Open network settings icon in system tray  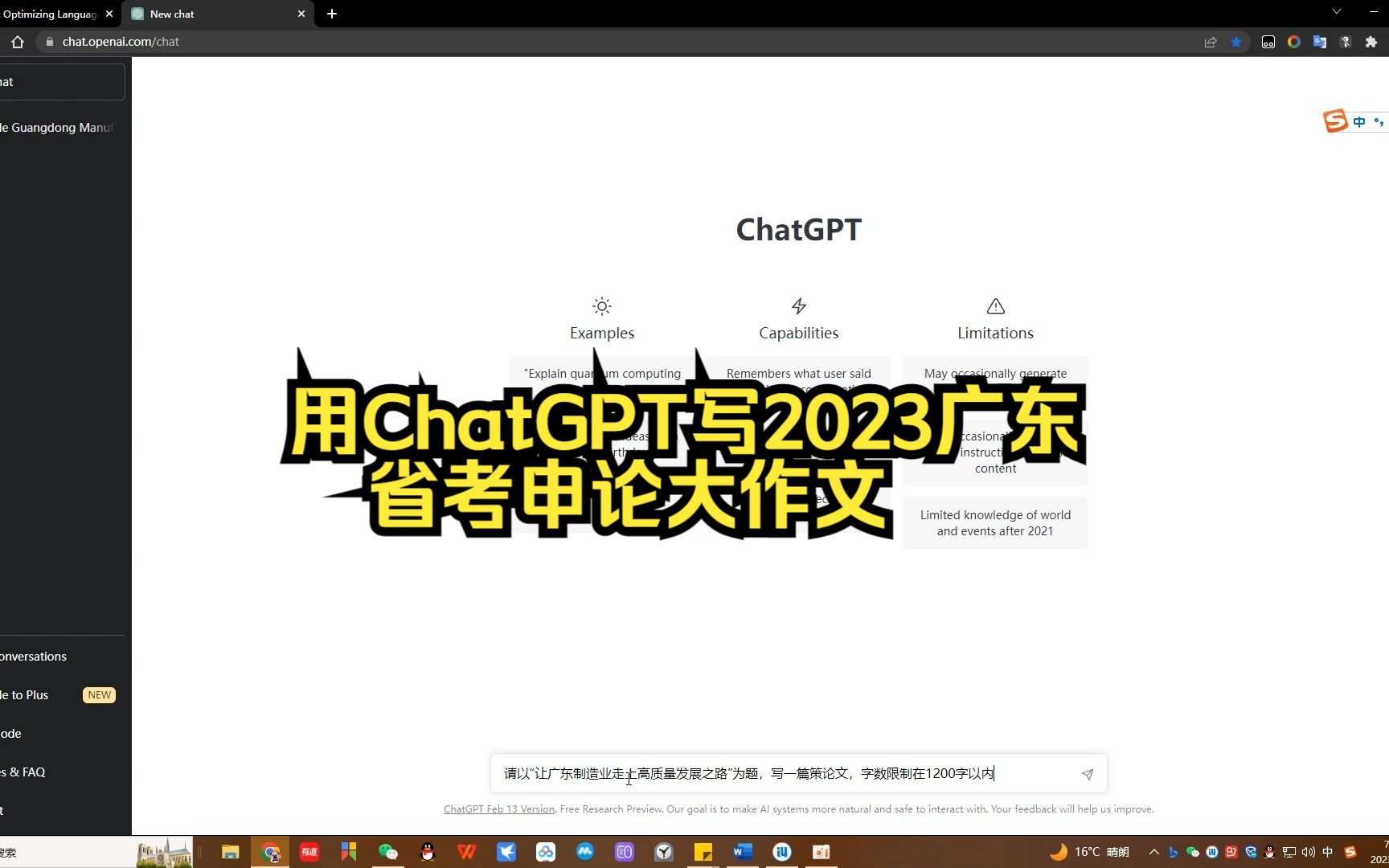click(x=1289, y=852)
